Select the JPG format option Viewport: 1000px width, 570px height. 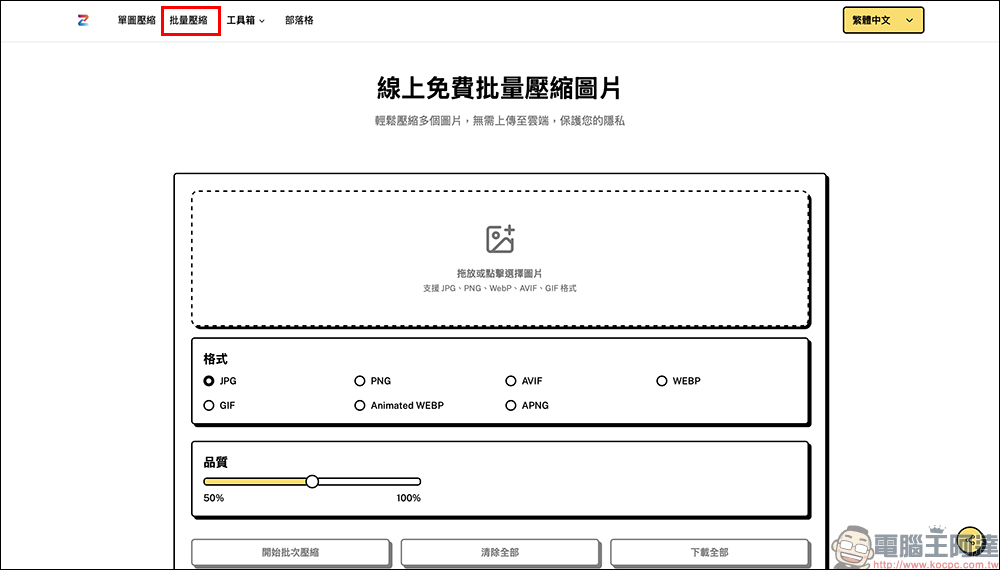click(x=220, y=381)
